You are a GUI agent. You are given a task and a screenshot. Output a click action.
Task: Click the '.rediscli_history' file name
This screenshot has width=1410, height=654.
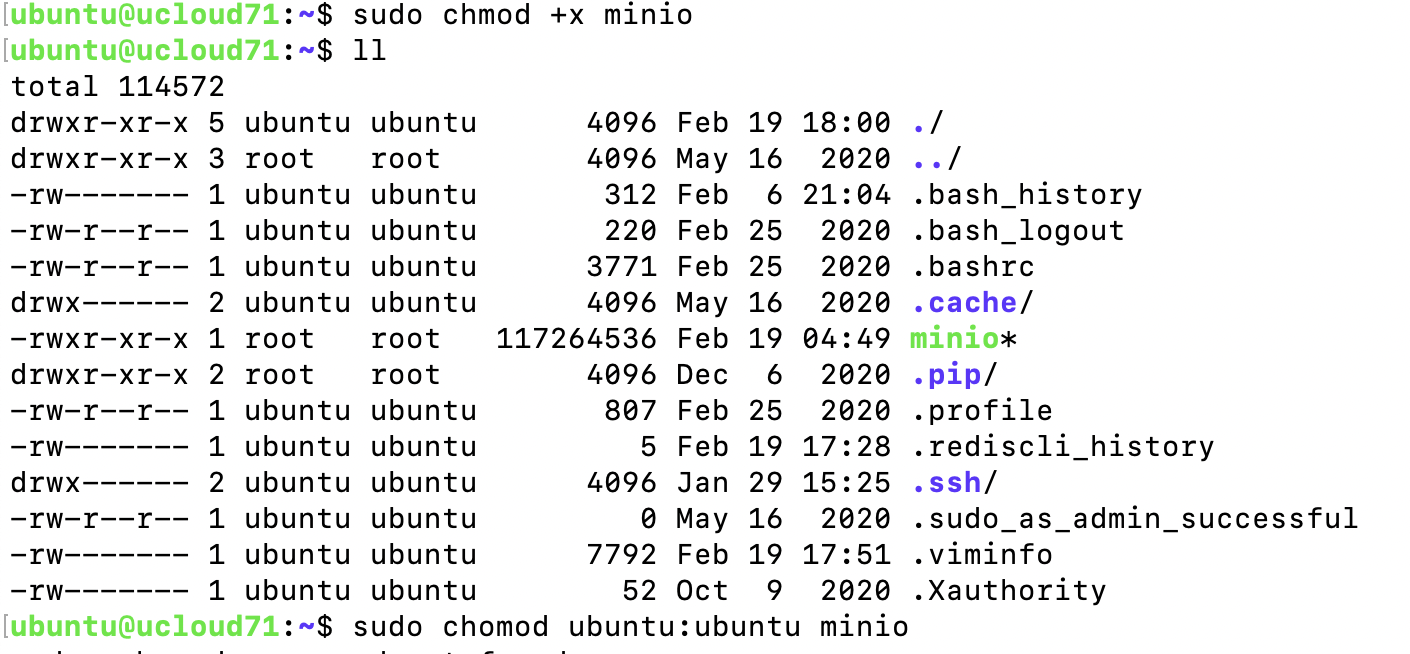tap(1062, 447)
